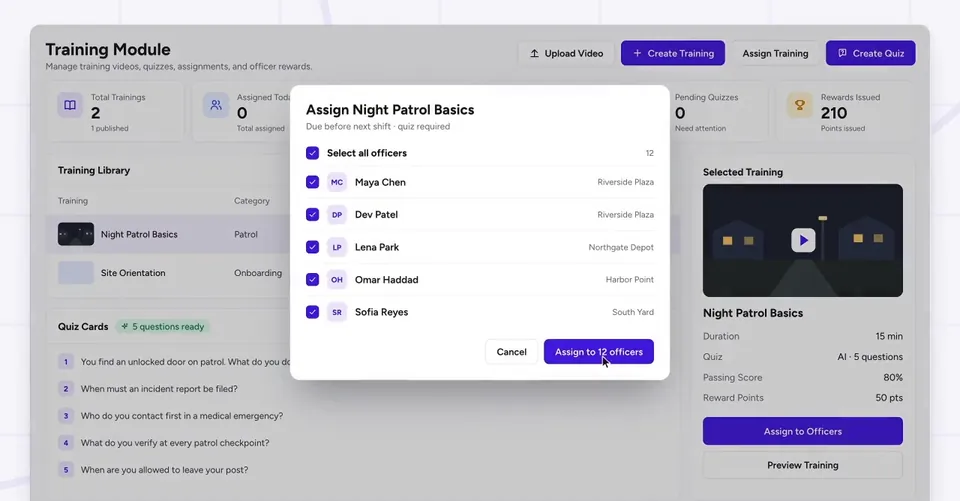Uncheck Dev Patel's checkbox
960x501 pixels.
point(312,214)
